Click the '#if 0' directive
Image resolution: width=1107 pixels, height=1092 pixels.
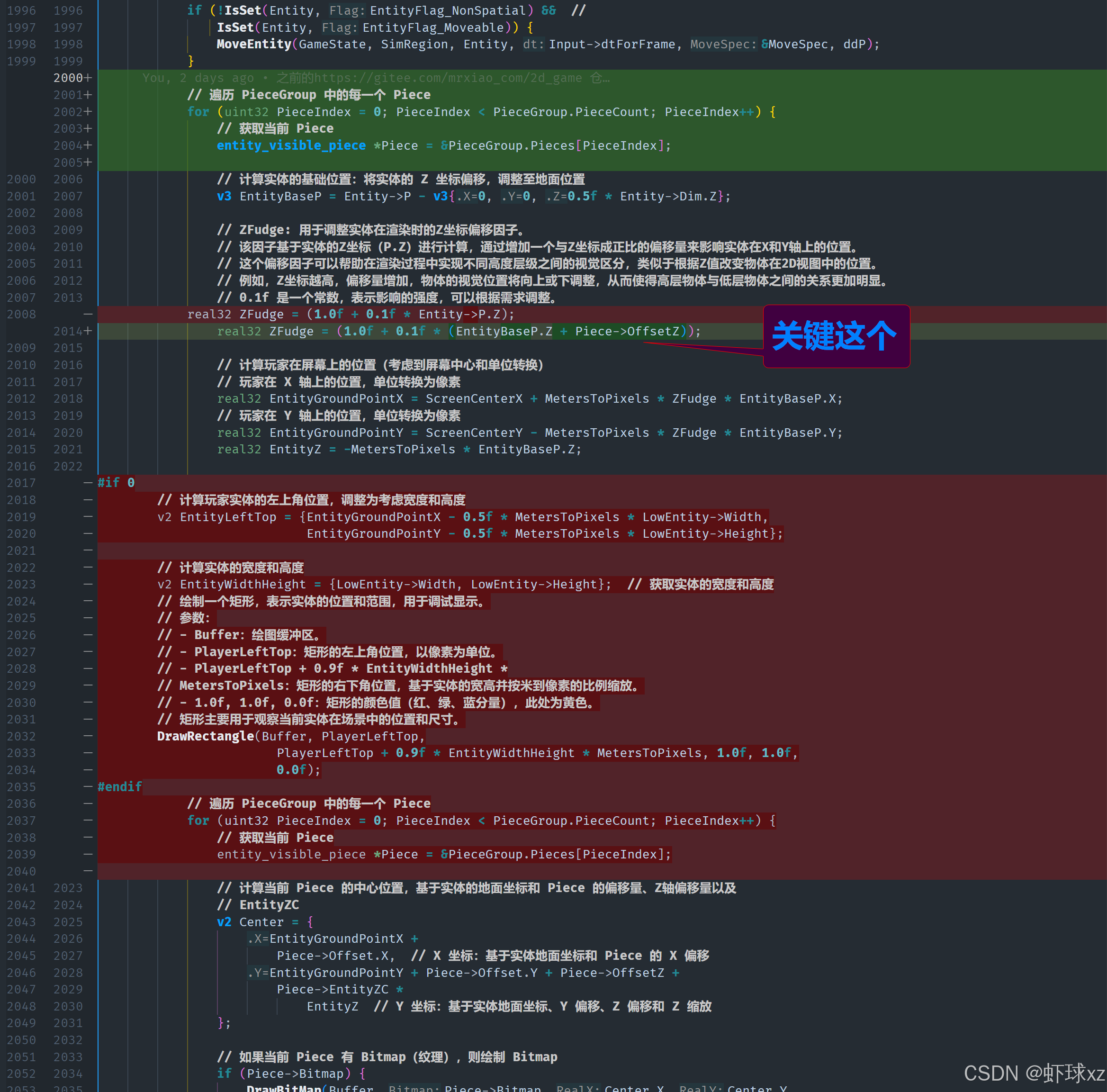click(x=117, y=483)
